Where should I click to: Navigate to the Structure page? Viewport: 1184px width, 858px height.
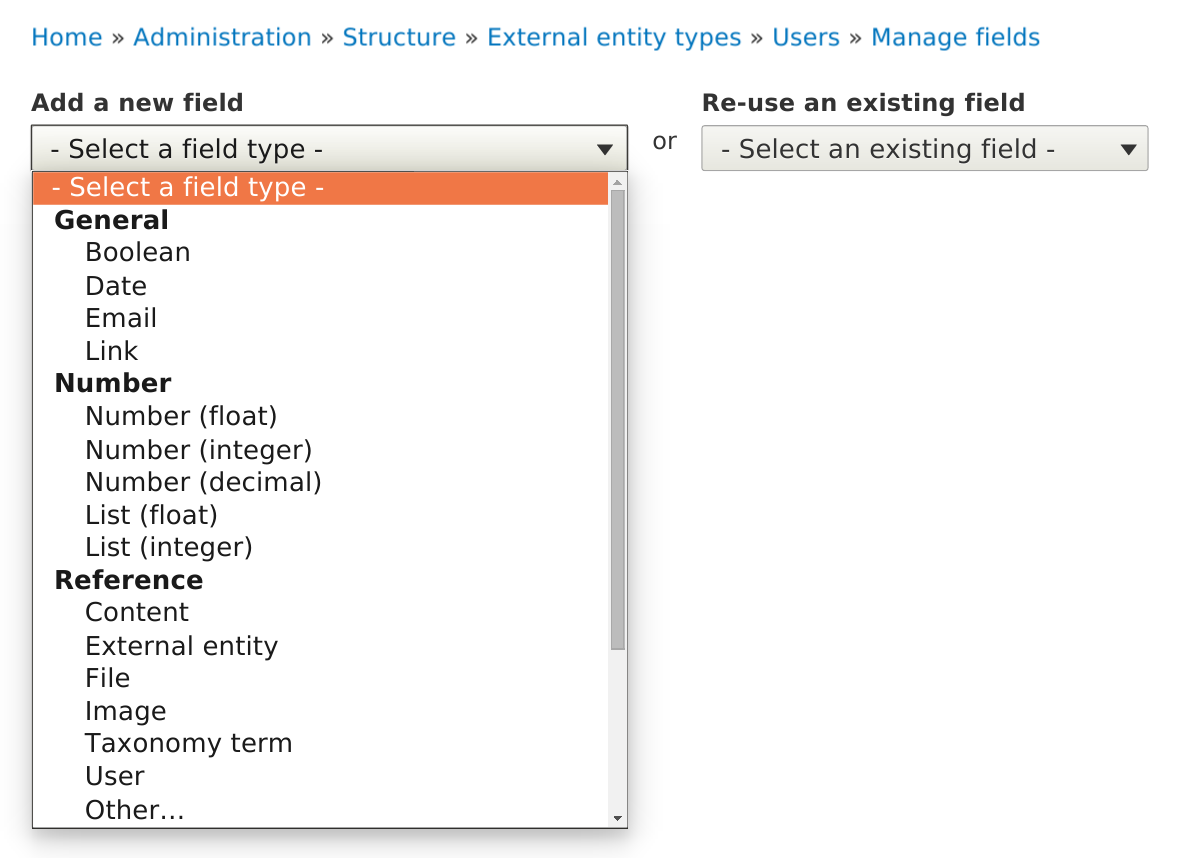399,37
